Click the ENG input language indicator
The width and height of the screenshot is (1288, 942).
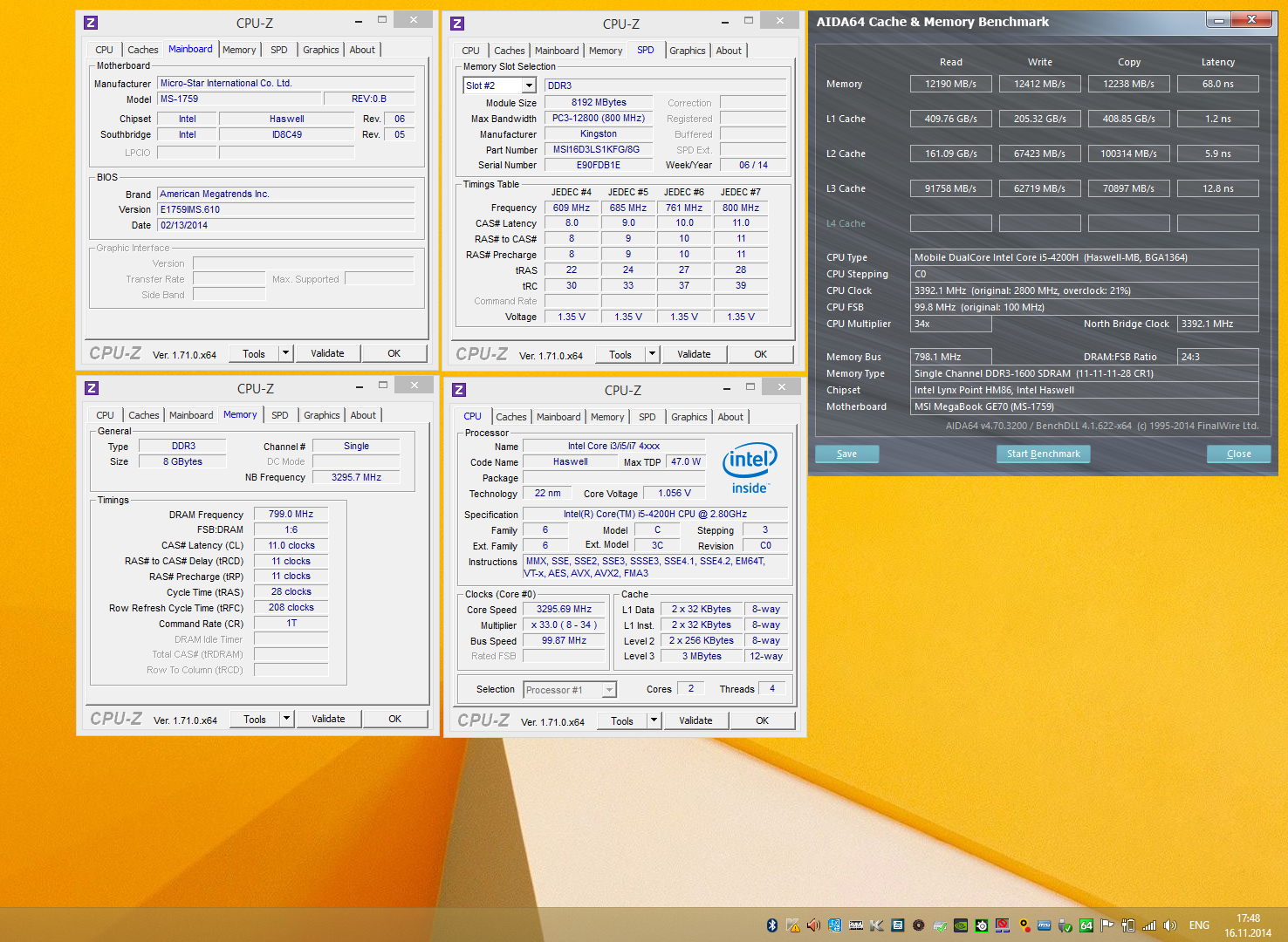(1199, 925)
